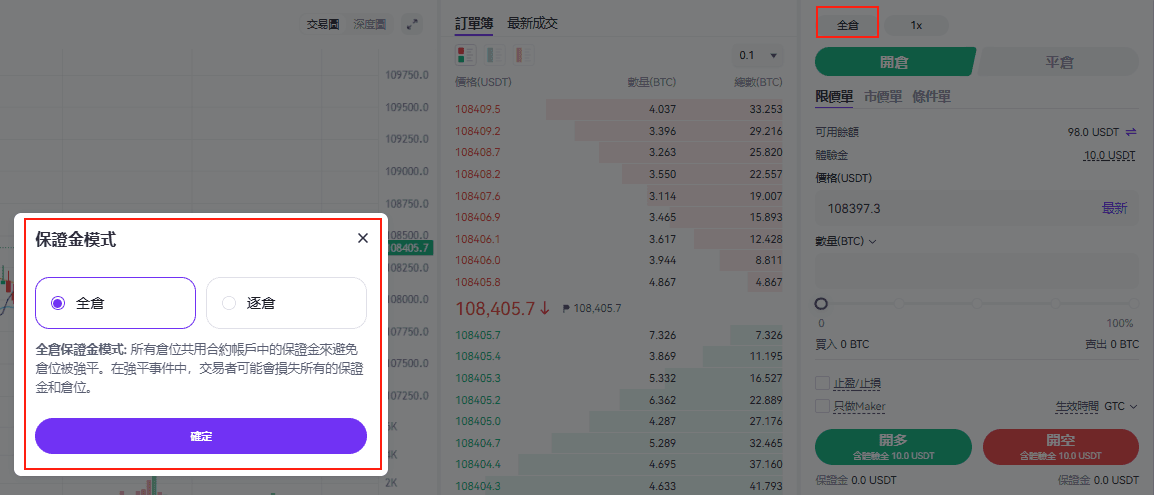
Task: Open the 1x leverage selector
Action: pos(916,25)
